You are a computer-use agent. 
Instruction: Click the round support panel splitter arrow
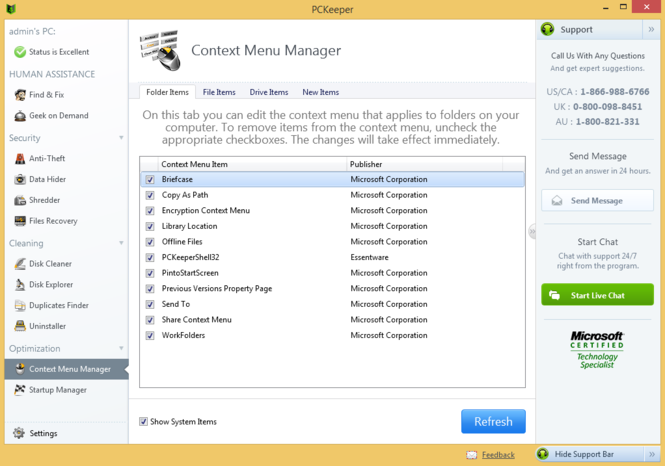(532, 232)
